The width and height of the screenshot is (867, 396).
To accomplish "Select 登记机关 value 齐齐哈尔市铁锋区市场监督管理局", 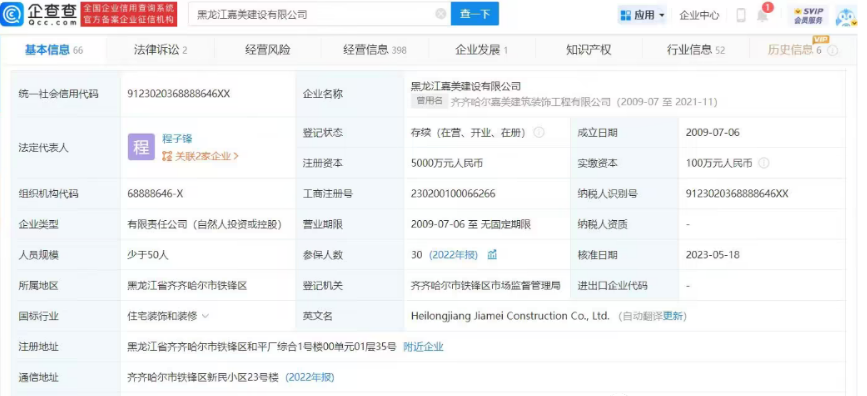I will (x=485, y=286).
